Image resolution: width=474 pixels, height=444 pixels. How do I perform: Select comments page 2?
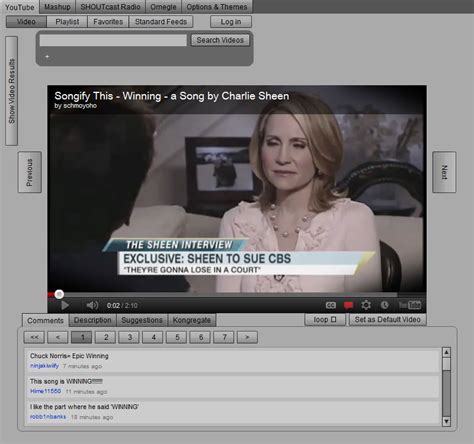click(105, 337)
